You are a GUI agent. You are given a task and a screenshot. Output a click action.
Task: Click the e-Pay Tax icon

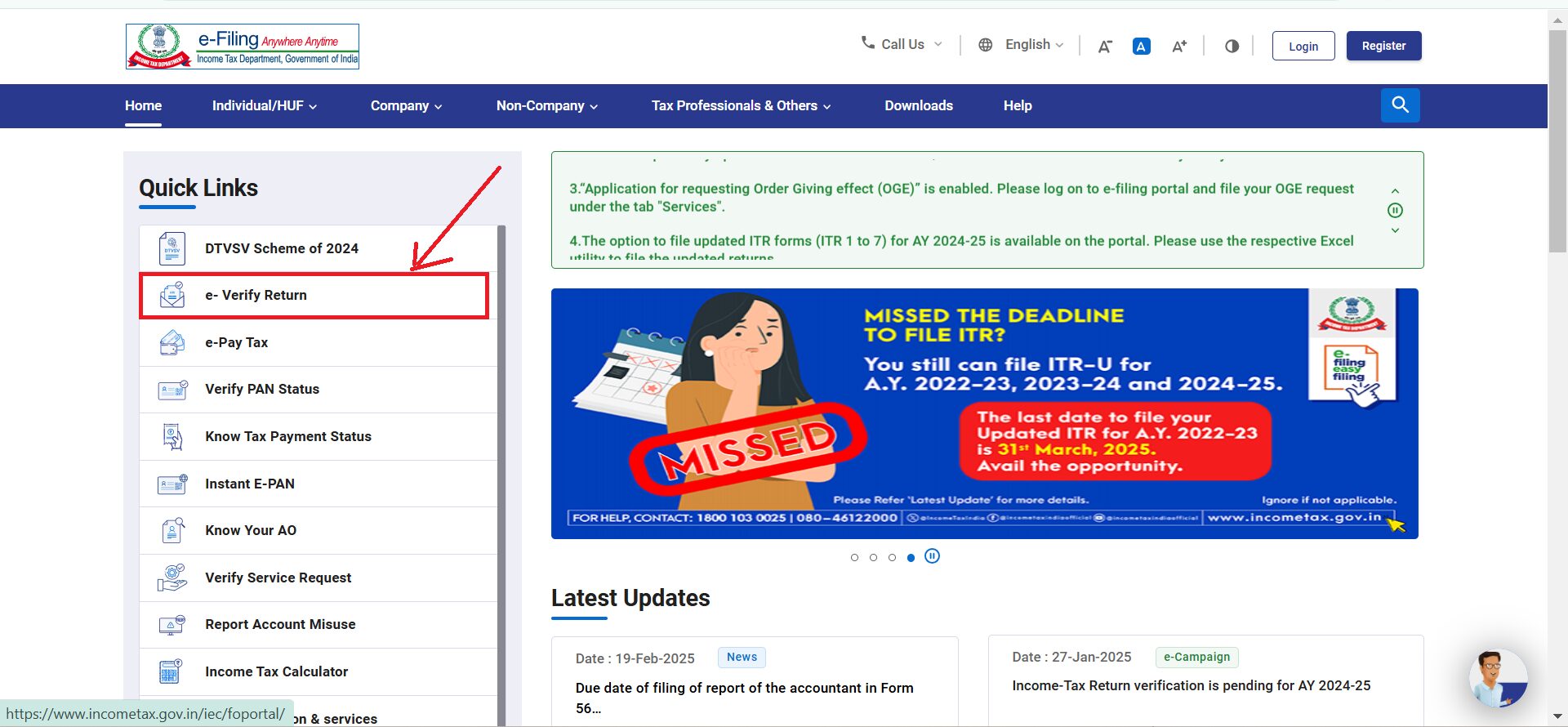coord(172,342)
